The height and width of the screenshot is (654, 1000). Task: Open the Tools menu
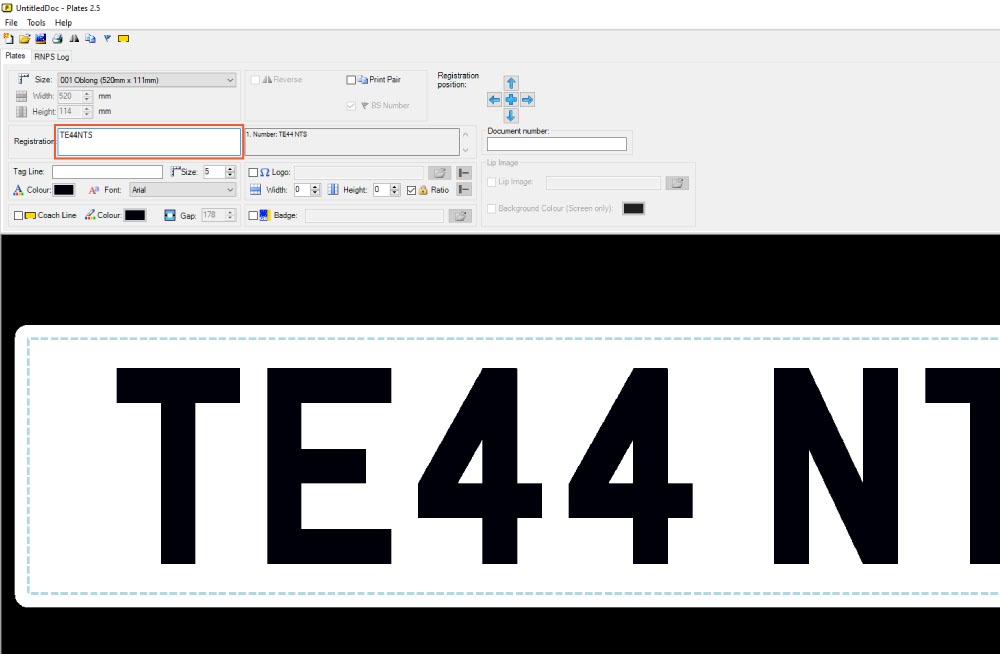pyautogui.click(x=36, y=23)
